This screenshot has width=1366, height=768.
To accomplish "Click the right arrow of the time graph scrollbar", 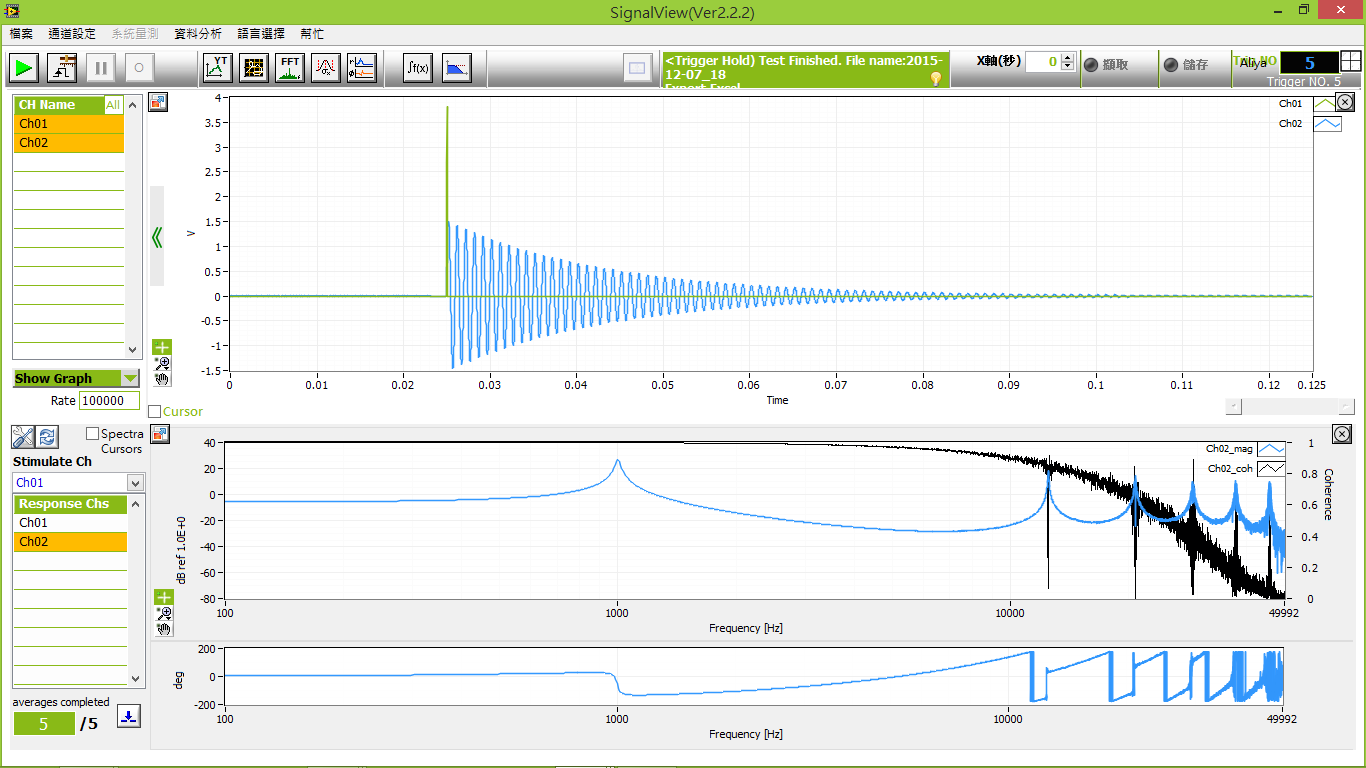I will 1347,406.
